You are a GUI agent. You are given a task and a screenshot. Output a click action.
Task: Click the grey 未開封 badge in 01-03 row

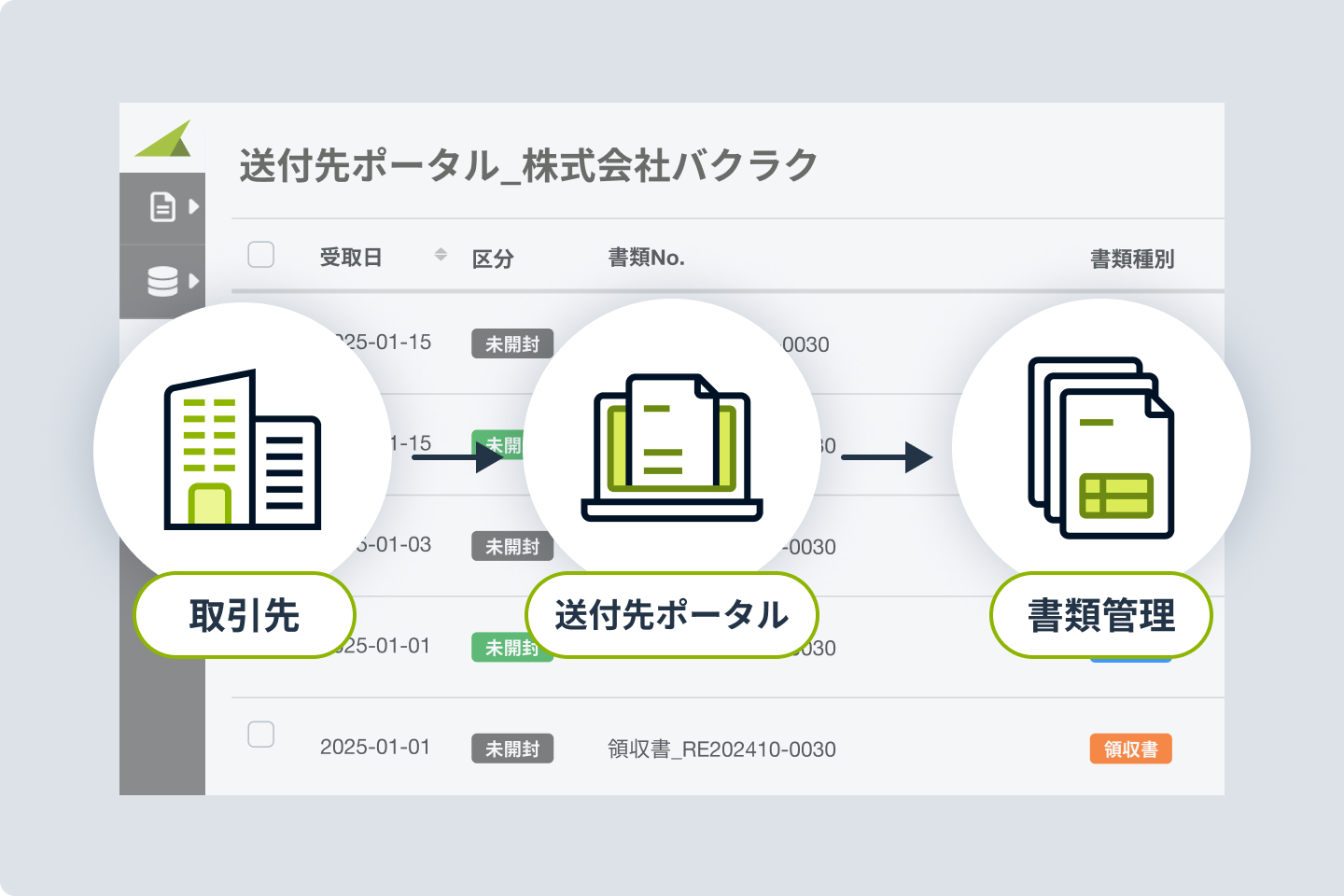[512, 546]
